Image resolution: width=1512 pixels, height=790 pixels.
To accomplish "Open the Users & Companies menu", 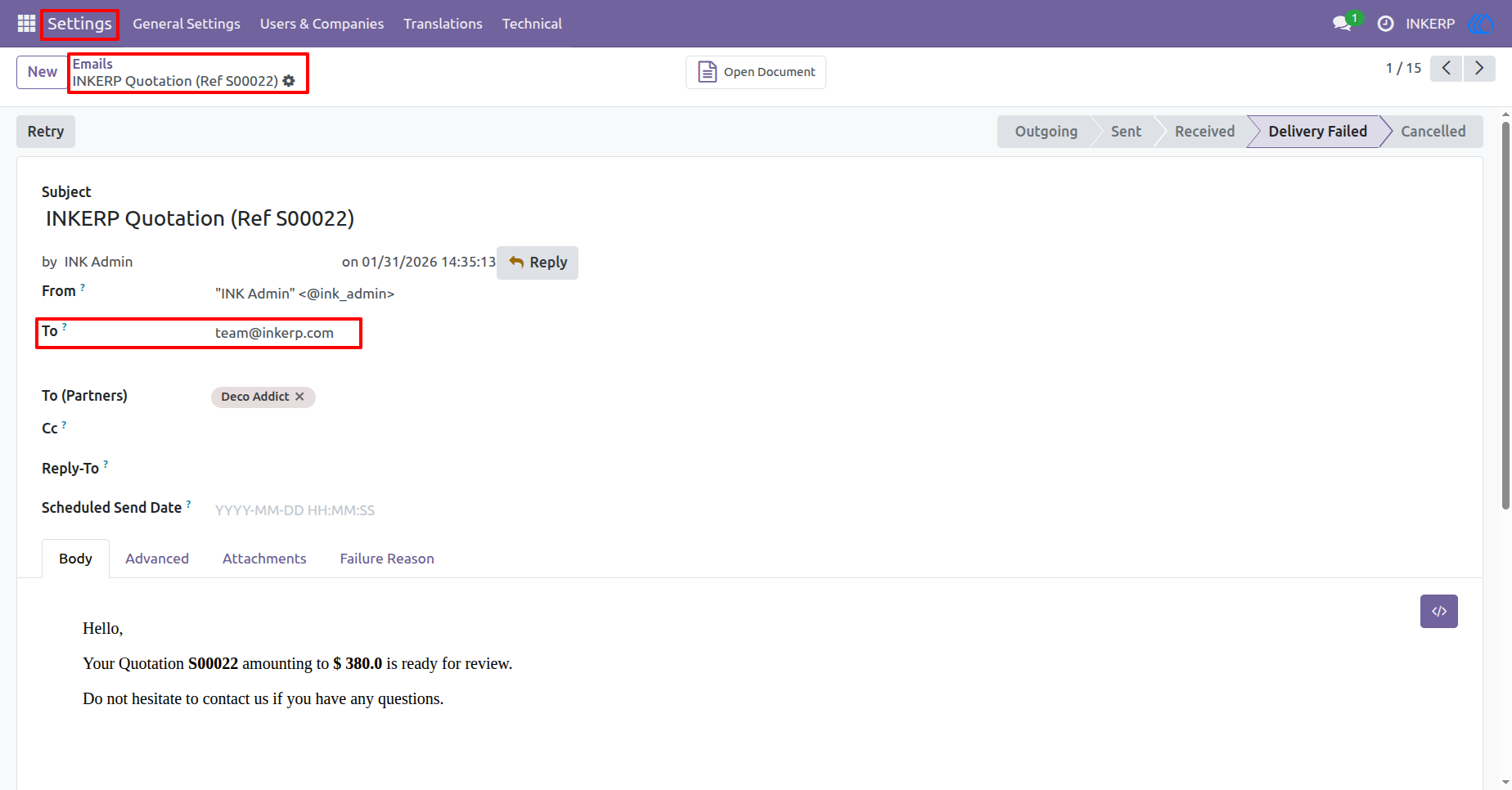I will click(322, 24).
